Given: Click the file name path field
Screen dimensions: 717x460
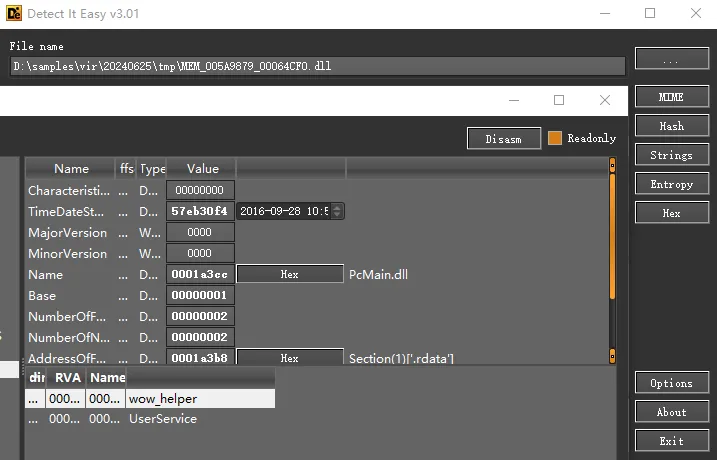Looking at the screenshot, I should [x=317, y=66].
